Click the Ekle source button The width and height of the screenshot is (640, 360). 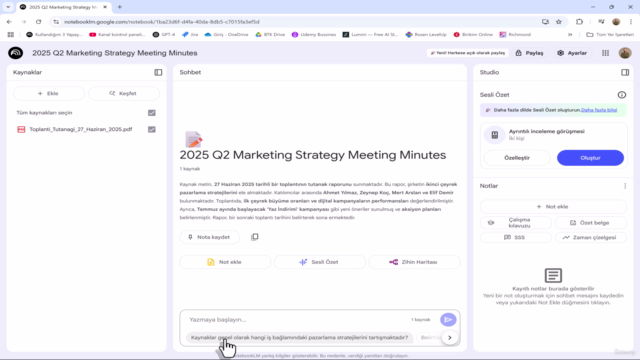49,93
